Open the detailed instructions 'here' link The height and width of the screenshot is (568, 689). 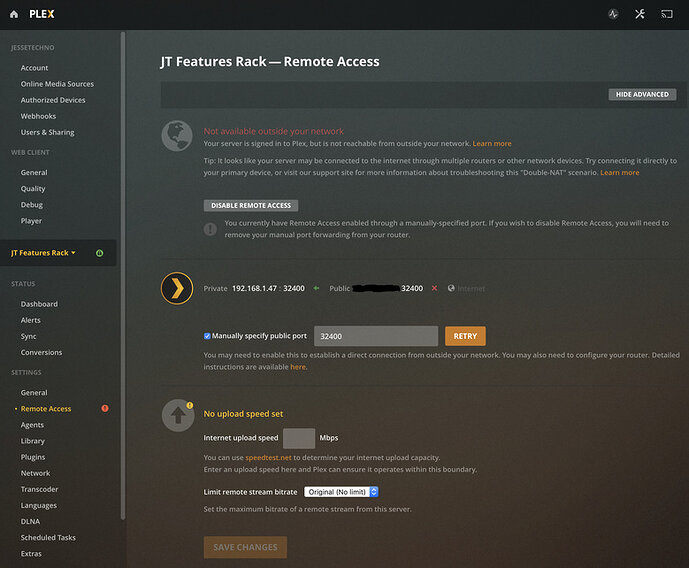[x=297, y=367]
